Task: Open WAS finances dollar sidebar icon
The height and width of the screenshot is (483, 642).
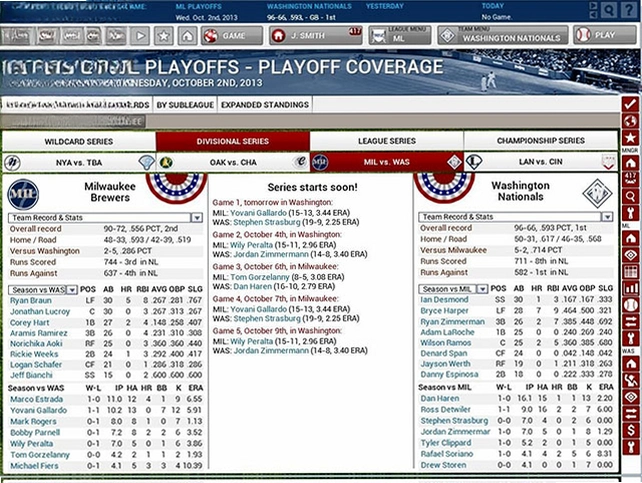Action: [631, 430]
